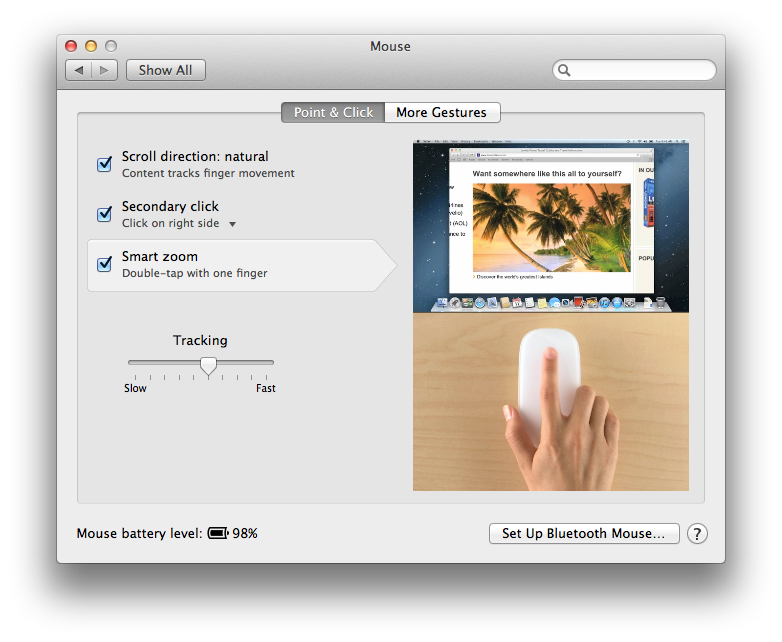Click the Secondary click label
782x642 pixels.
[x=170, y=207]
